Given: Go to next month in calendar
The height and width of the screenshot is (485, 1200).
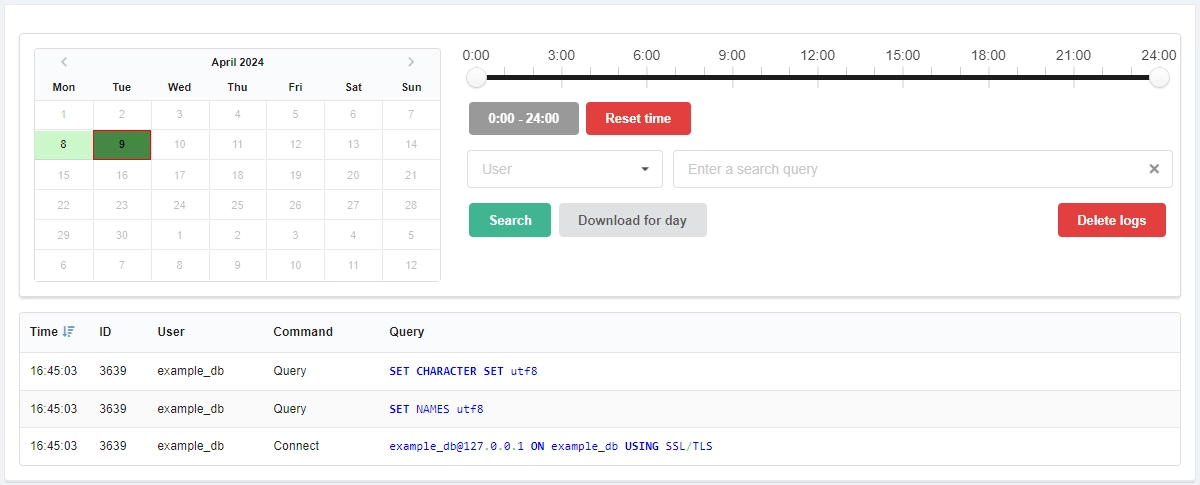Looking at the screenshot, I should (x=411, y=62).
